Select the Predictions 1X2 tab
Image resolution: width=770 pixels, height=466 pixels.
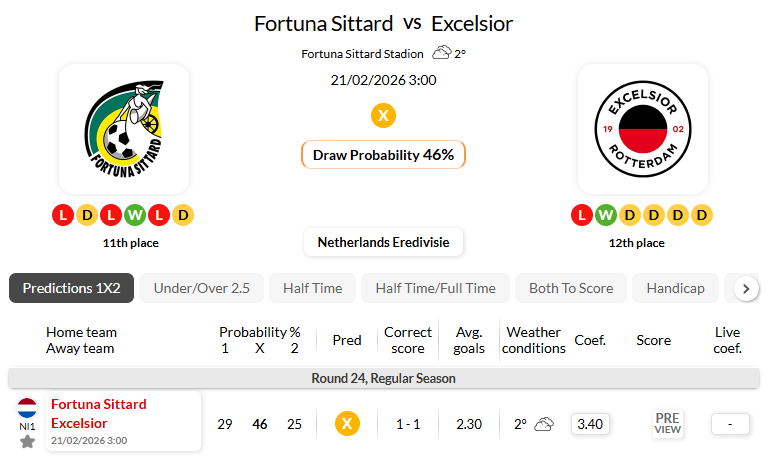tap(71, 288)
